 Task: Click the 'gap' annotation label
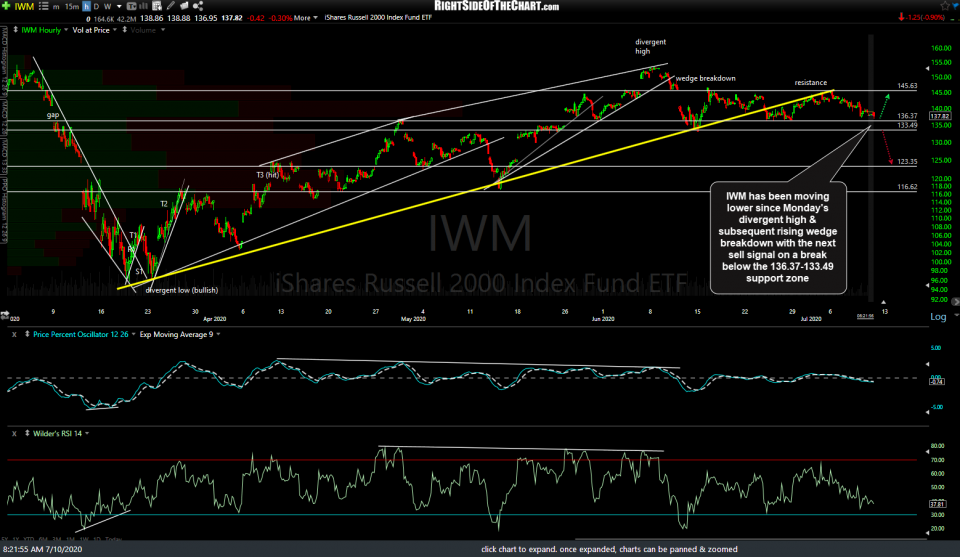click(53, 115)
